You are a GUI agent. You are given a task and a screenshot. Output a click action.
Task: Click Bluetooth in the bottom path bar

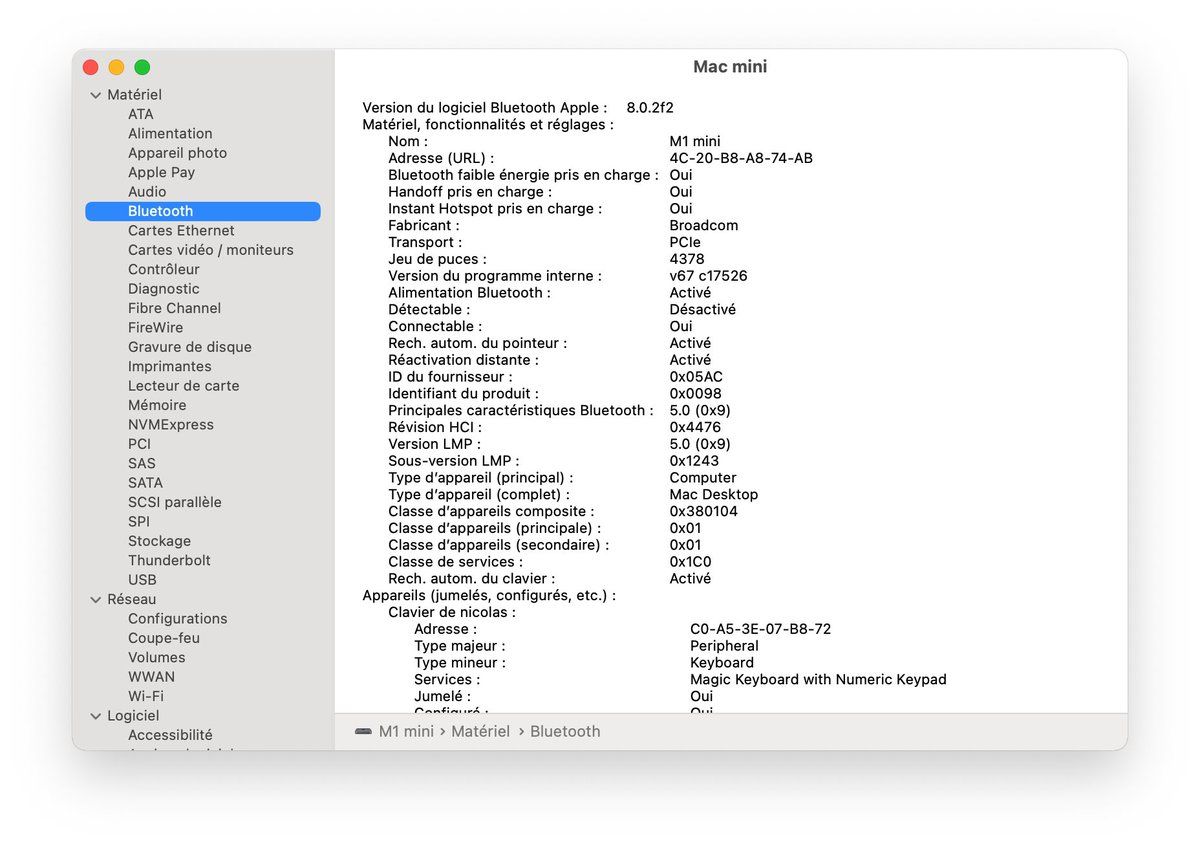coord(565,732)
